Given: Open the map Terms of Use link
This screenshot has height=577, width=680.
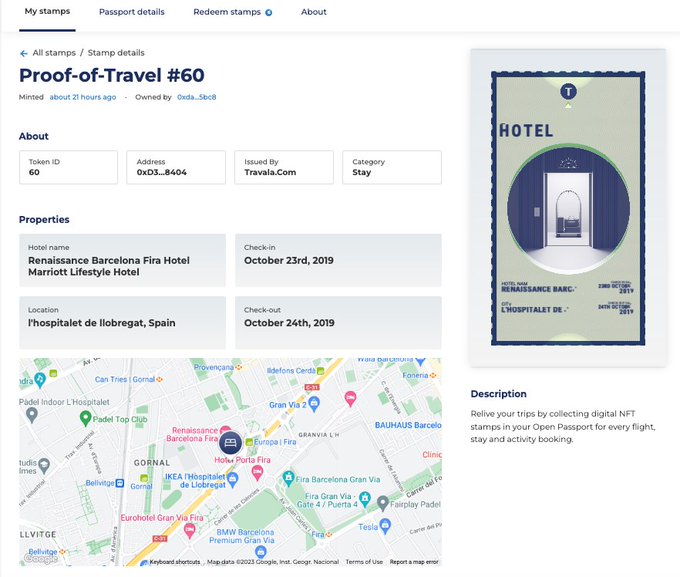Looking at the screenshot, I should click(x=364, y=562).
